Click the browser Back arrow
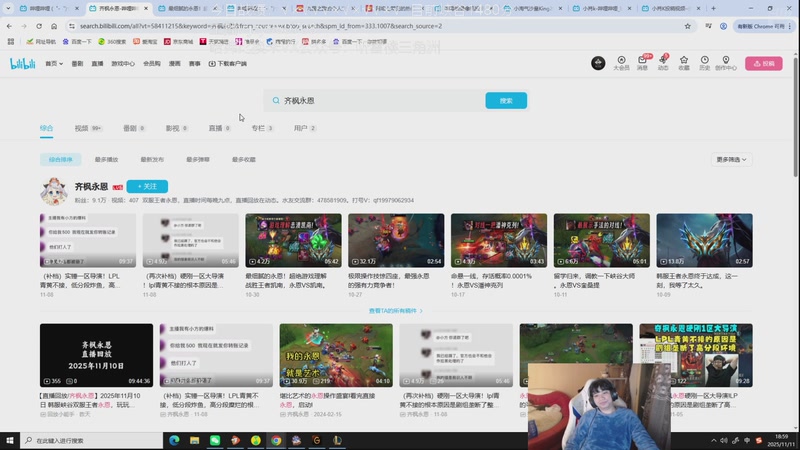The height and width of the screenshot is (450, 800). click(9, 26)
